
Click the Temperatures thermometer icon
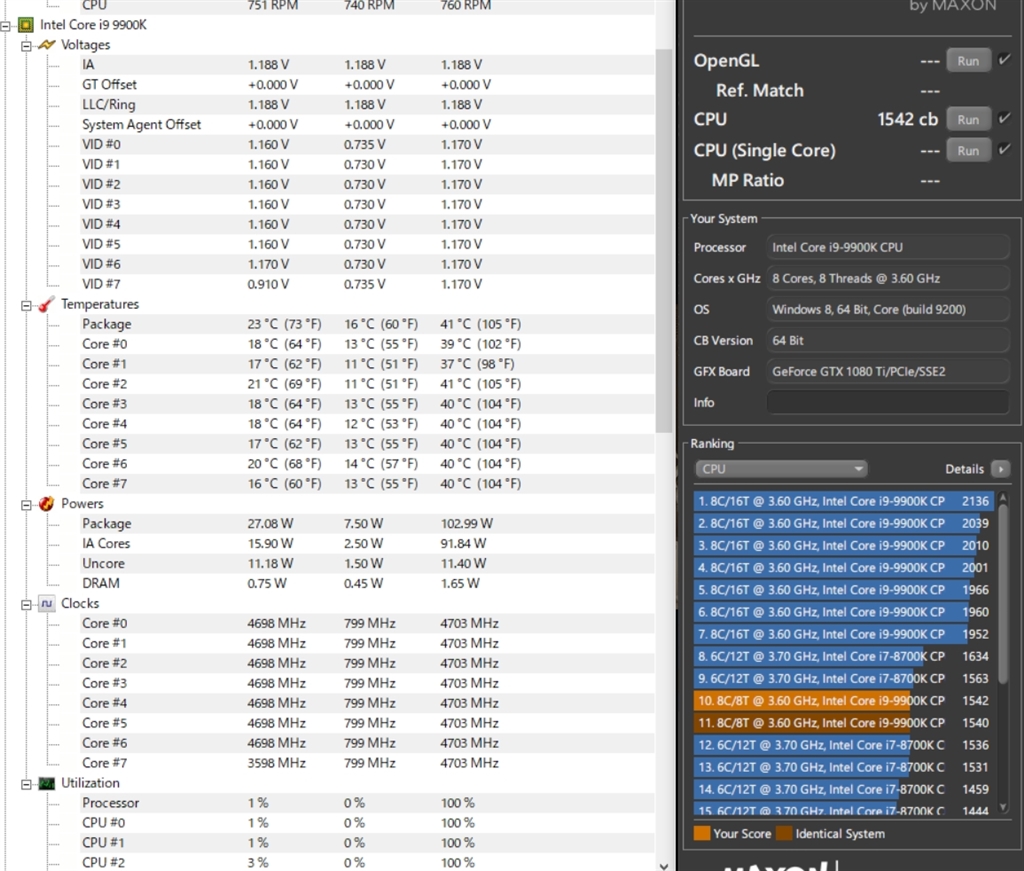[46, 304]
